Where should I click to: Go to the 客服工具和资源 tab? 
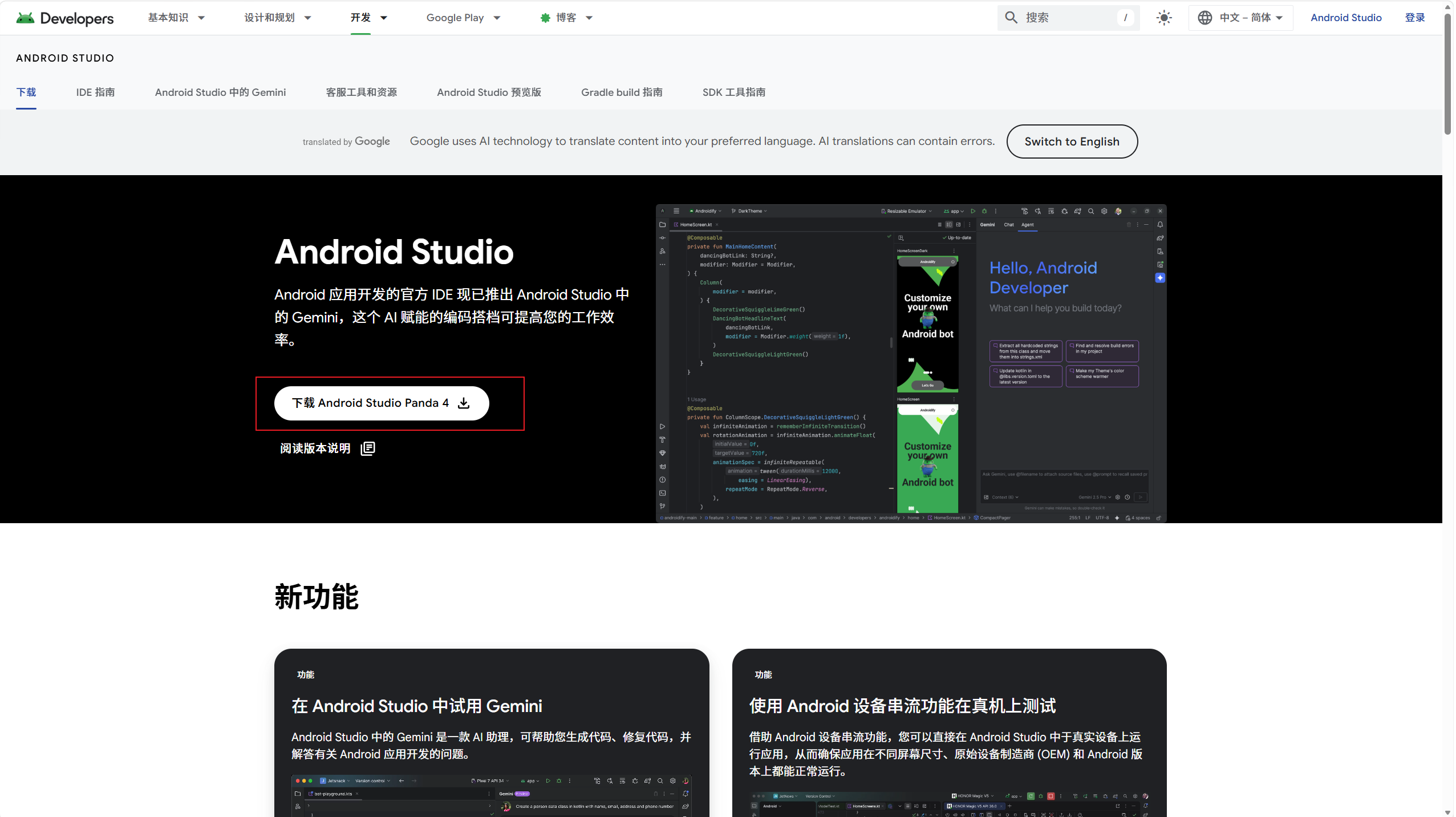tap(361, 92)
